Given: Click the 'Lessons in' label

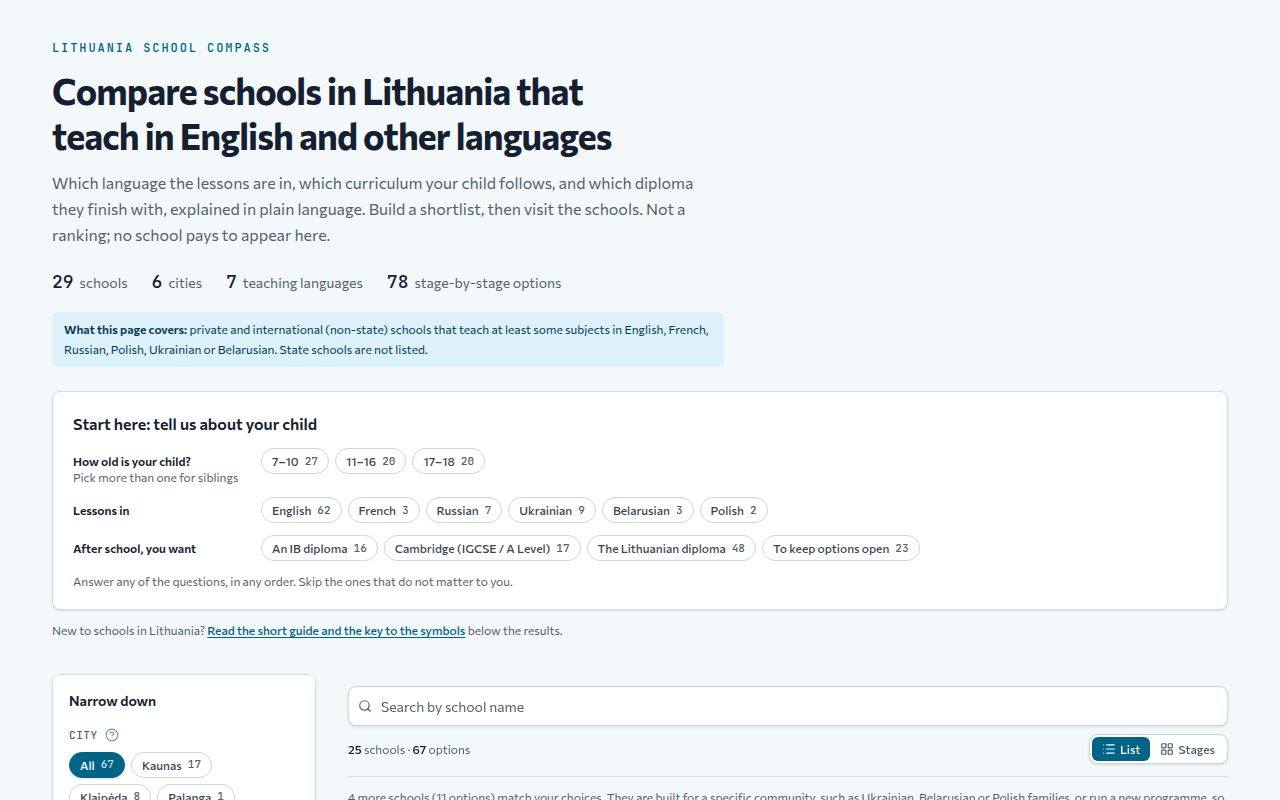Looking at the screenshot, I should [x=101, y=510].
